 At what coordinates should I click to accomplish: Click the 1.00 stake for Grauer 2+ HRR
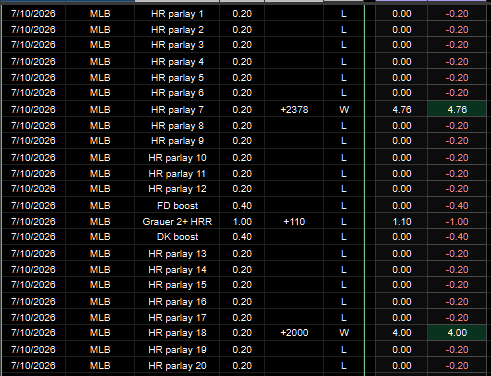point(242,222)
